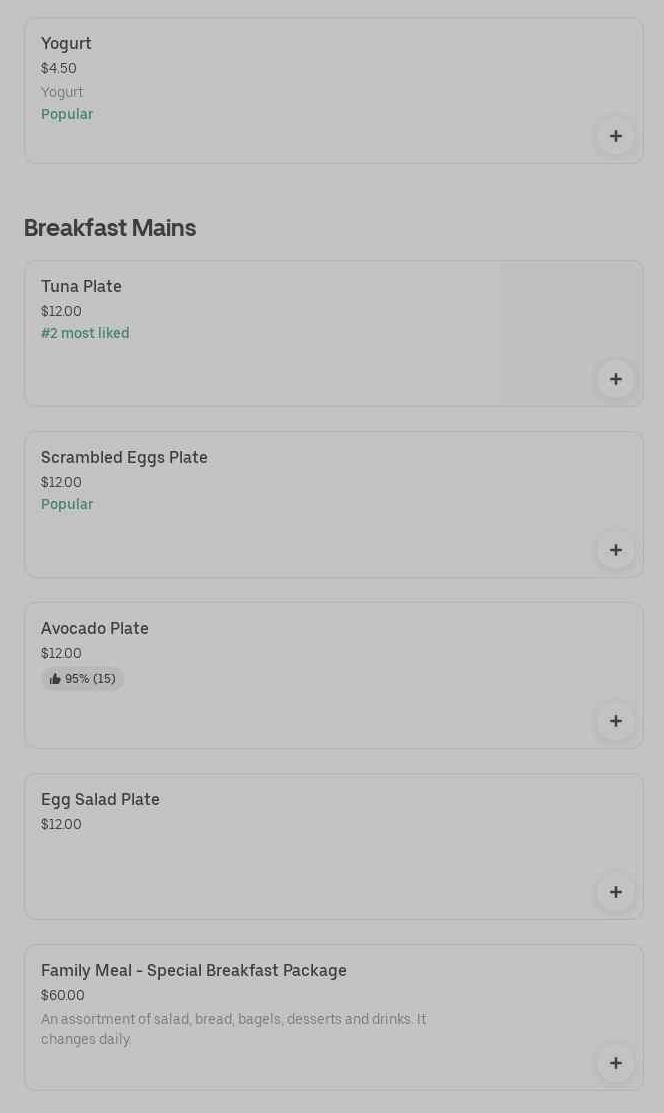The height and width of the screenshot is (1113, 664).
Task: Open Scrambled Eggs Plate item title
Action: click(124, 458)
